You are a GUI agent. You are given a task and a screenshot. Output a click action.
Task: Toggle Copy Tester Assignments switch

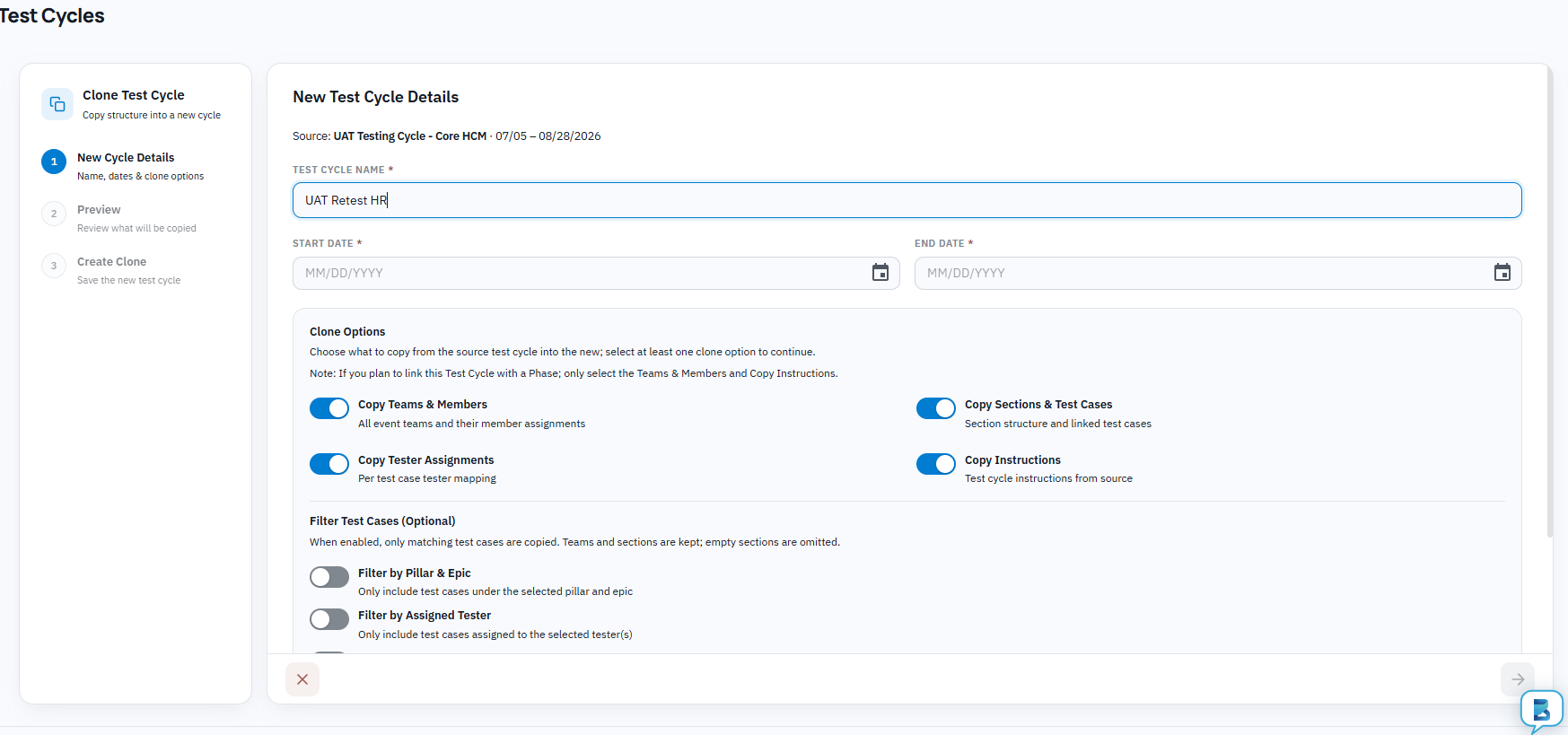329,464
